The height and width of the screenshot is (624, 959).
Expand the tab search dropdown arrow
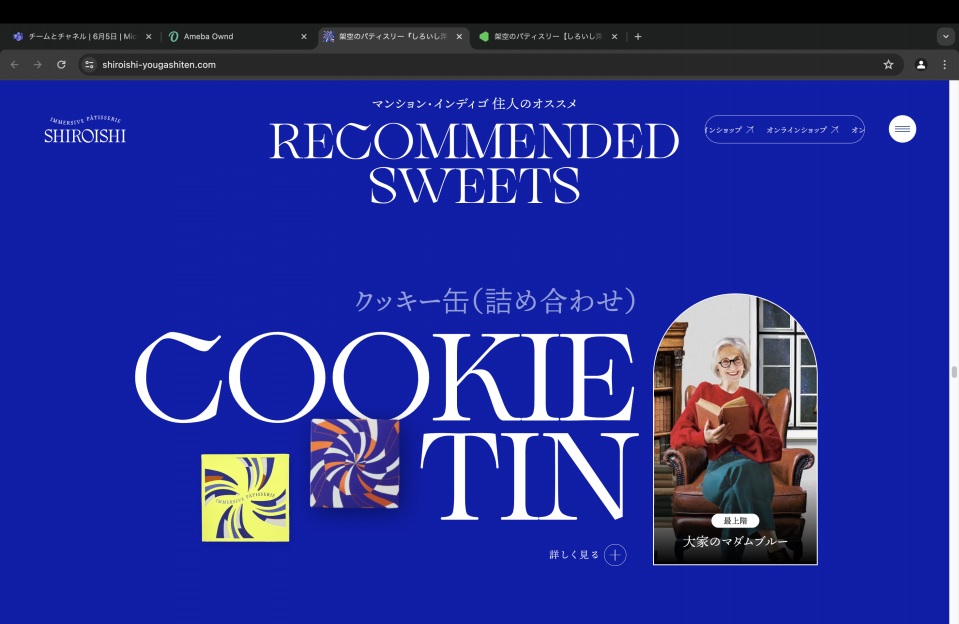[946, 37]
